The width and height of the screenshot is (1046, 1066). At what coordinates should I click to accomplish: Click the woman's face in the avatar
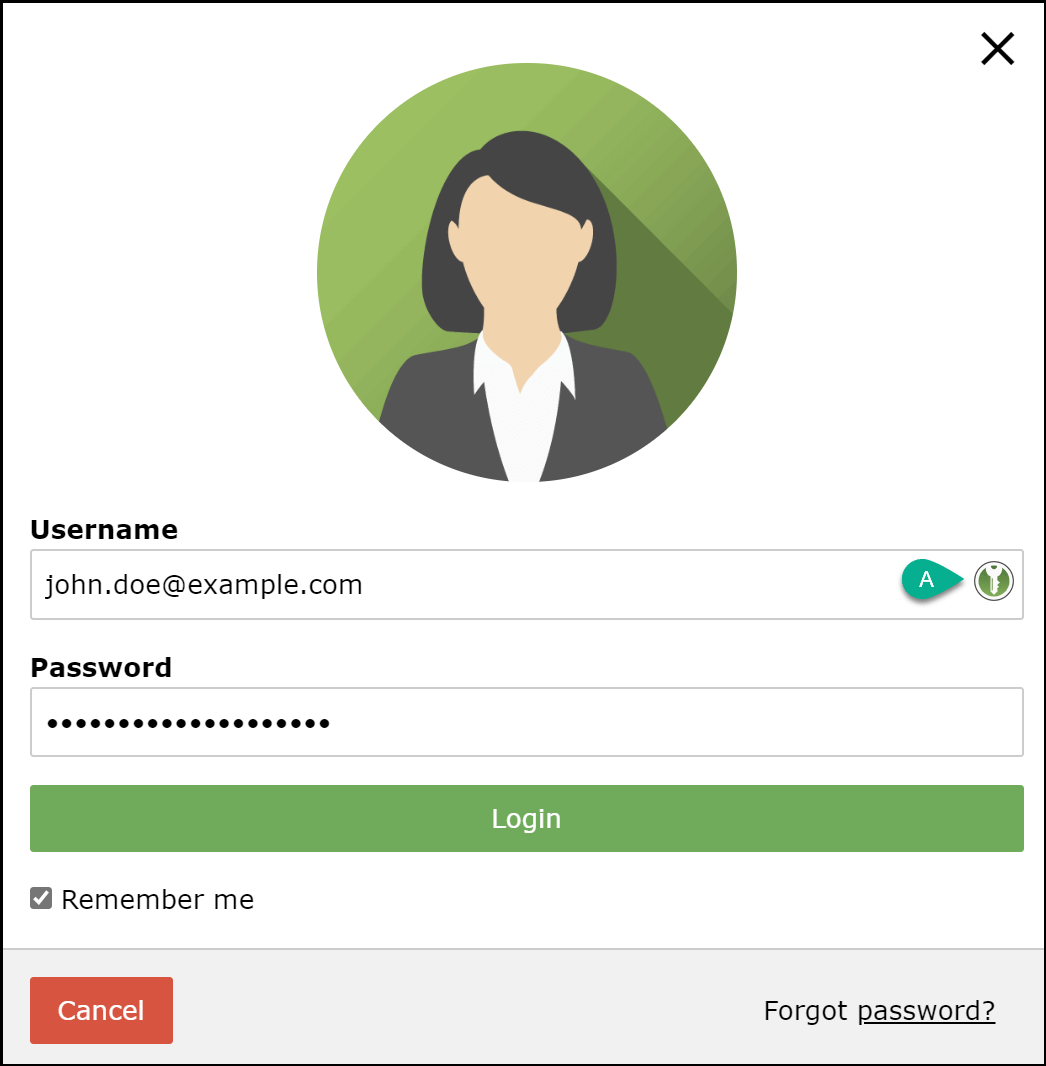tap(520, 245)
